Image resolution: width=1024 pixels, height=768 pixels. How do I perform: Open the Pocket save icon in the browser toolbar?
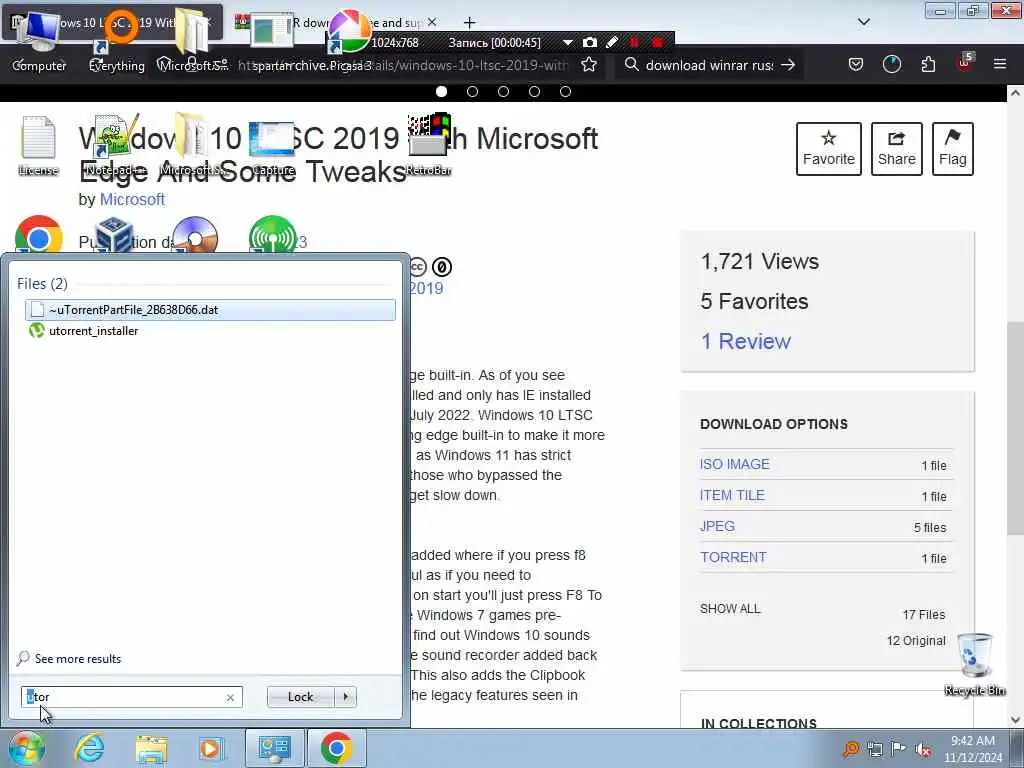click(856, 64)
